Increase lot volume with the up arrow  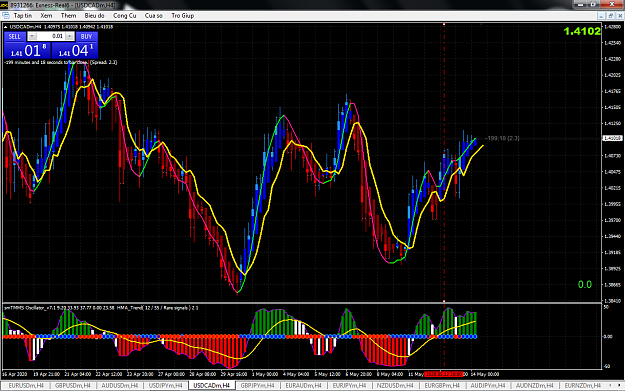point(70,36)
